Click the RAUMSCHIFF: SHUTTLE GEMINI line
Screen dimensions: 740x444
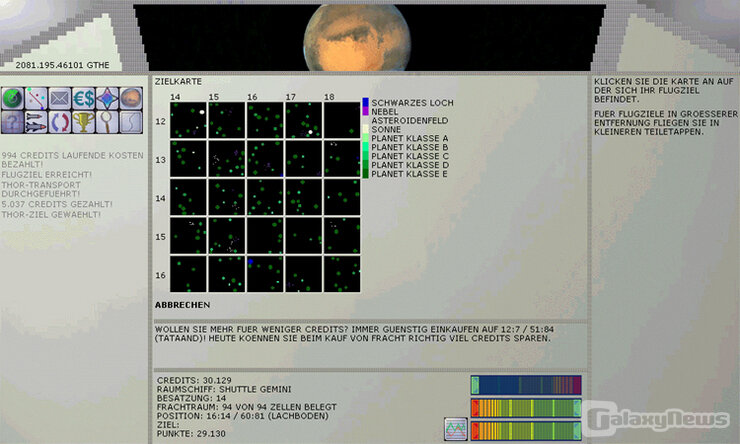pyautogui.click(x=224, y=389)
